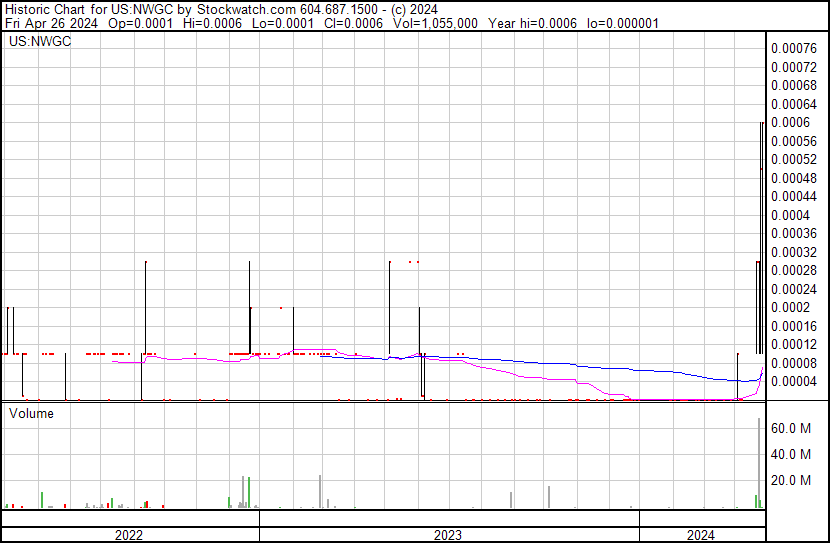This screenshot has height=543, width=830.
Task: Click the US:NWGC ticker label on chart
Action: [36, 43]
